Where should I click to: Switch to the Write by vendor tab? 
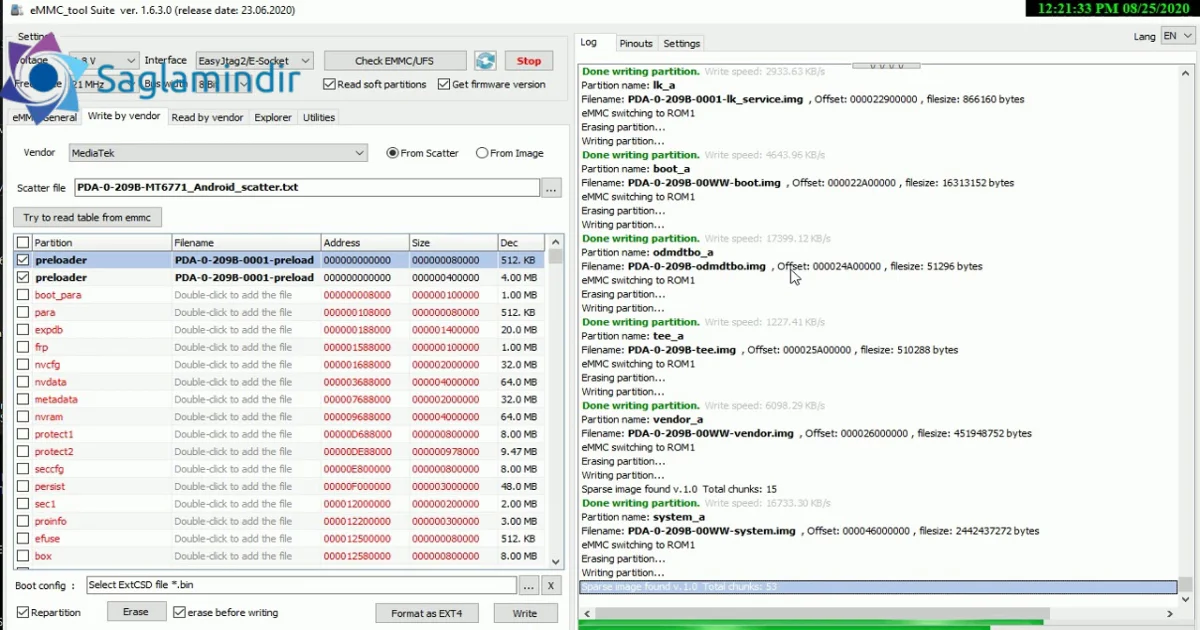click(x=124, y=116)
